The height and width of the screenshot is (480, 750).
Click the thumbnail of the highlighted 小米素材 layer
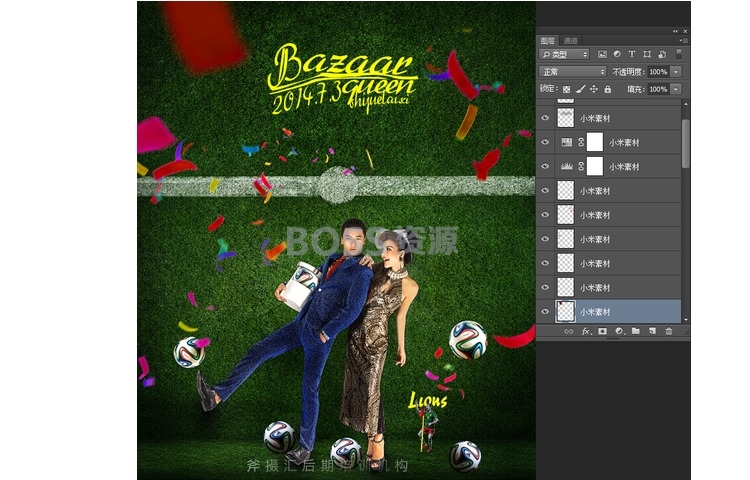click(565, 312)
